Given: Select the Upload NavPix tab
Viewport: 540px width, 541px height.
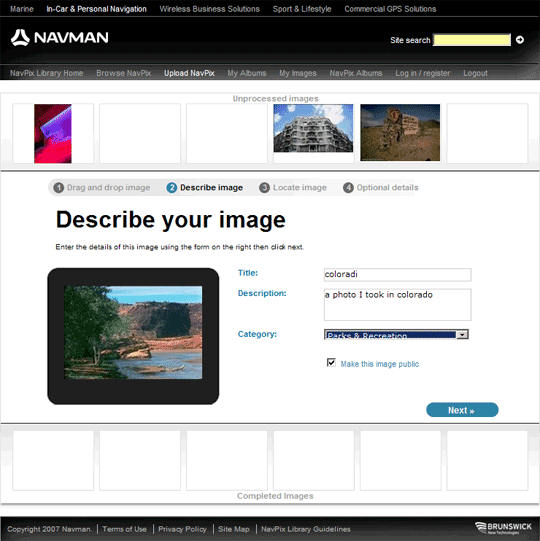Looking at the screenshot, I should point(189,73).
